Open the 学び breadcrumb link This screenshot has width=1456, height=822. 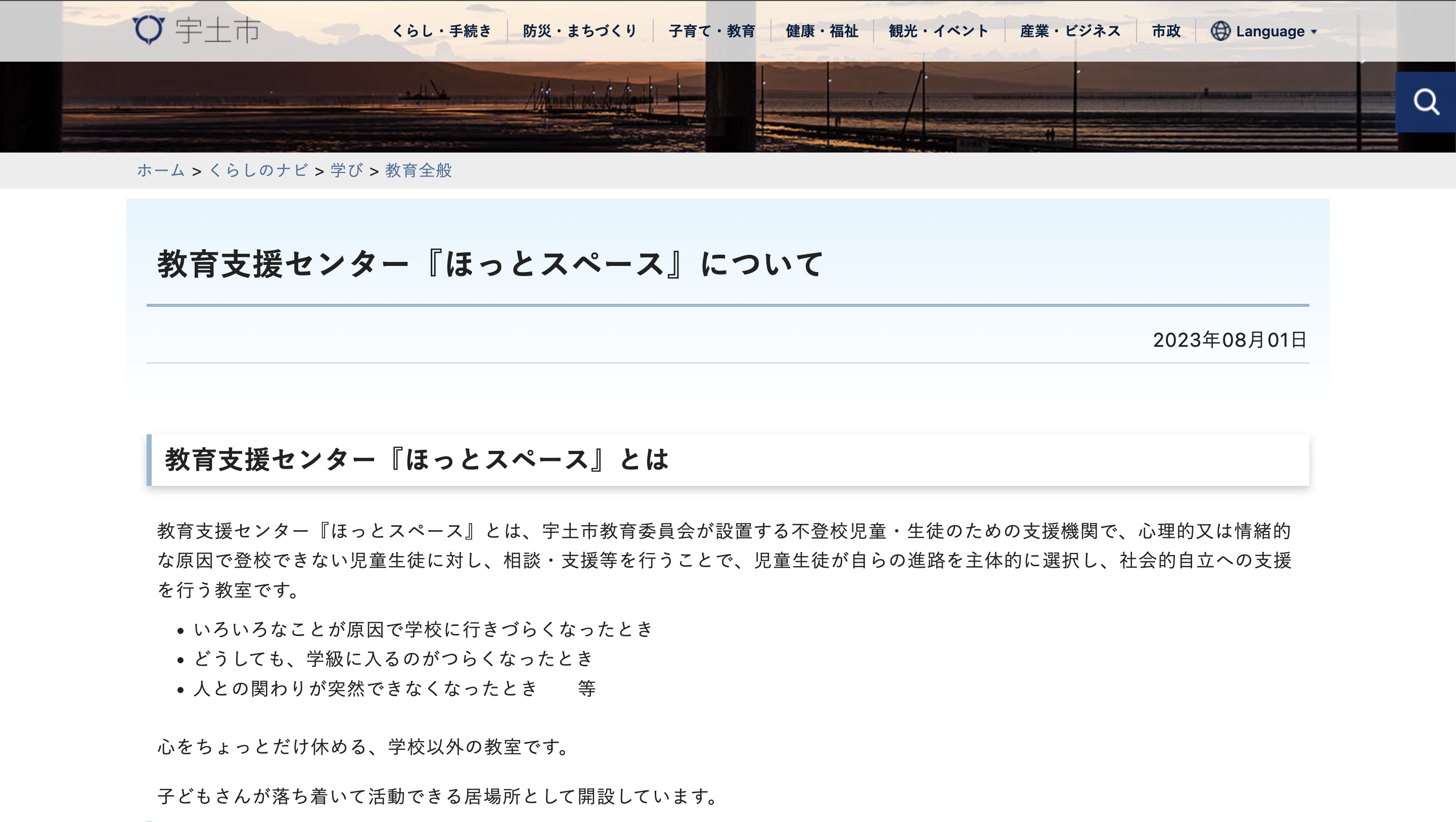(x=346, y=170)
